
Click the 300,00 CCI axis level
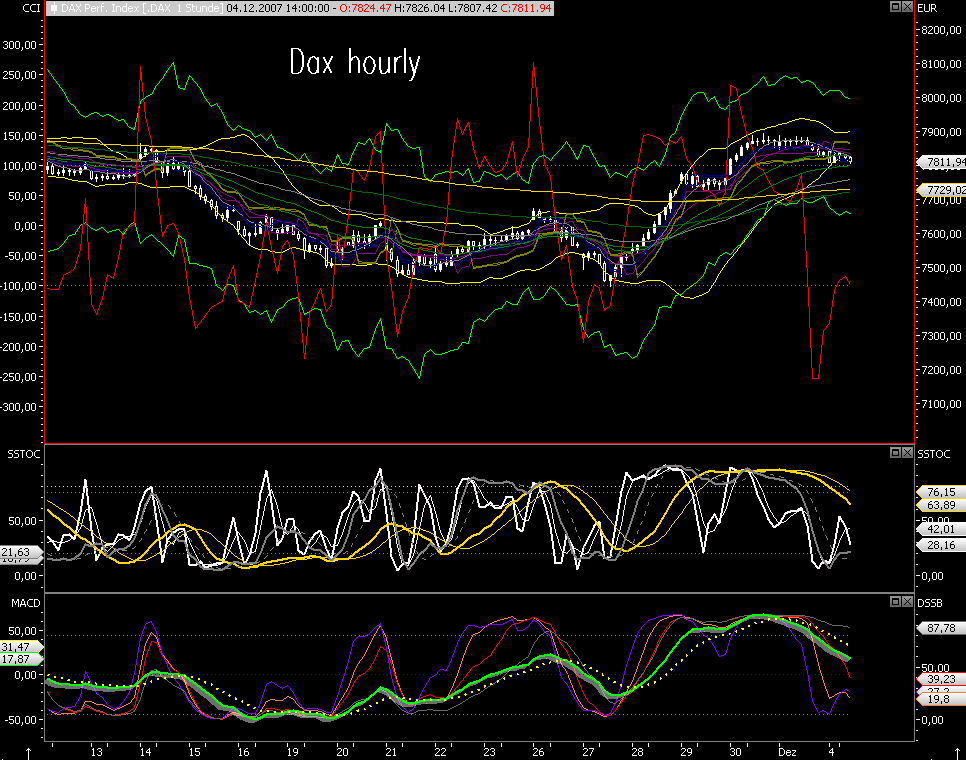pyautogui.click(x=19, y=45)
